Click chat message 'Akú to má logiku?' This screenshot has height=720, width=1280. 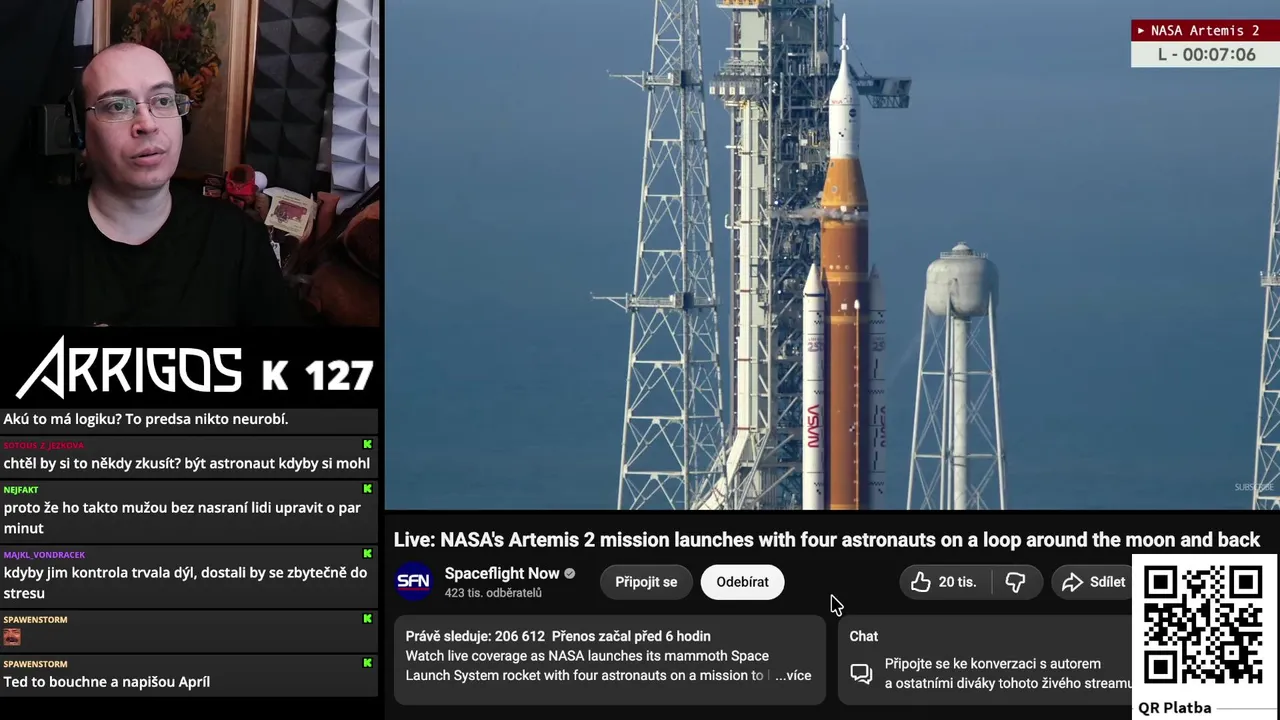point(146,419)
